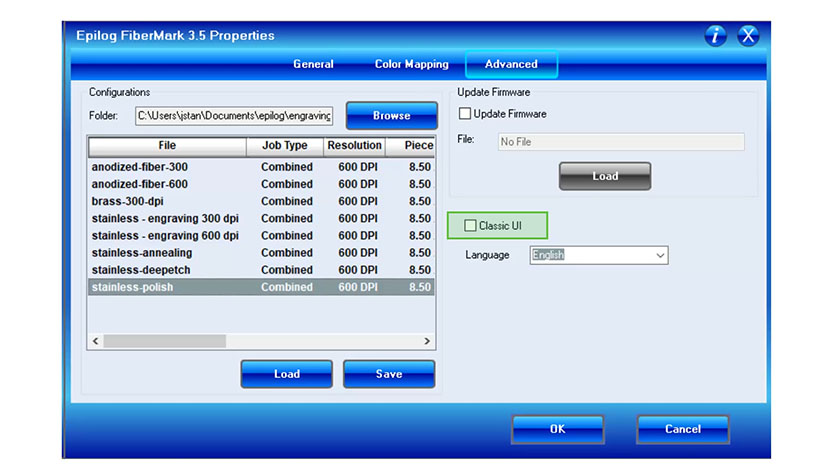Expand the Language dropdown

coord(660,256)
